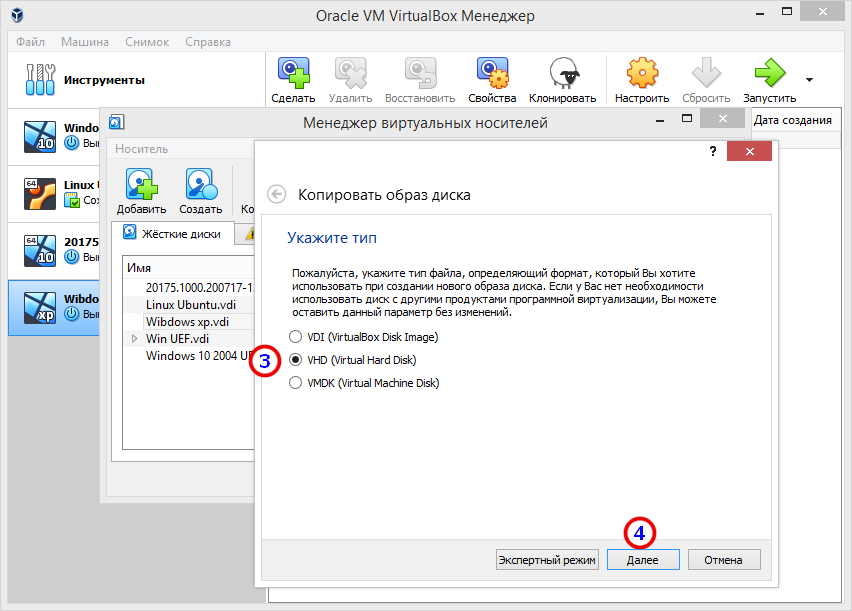Viewport: 852px width, 611px height.
Task: Select VDI (VirtualBox Disk Image) option
Action: (295, 337)
